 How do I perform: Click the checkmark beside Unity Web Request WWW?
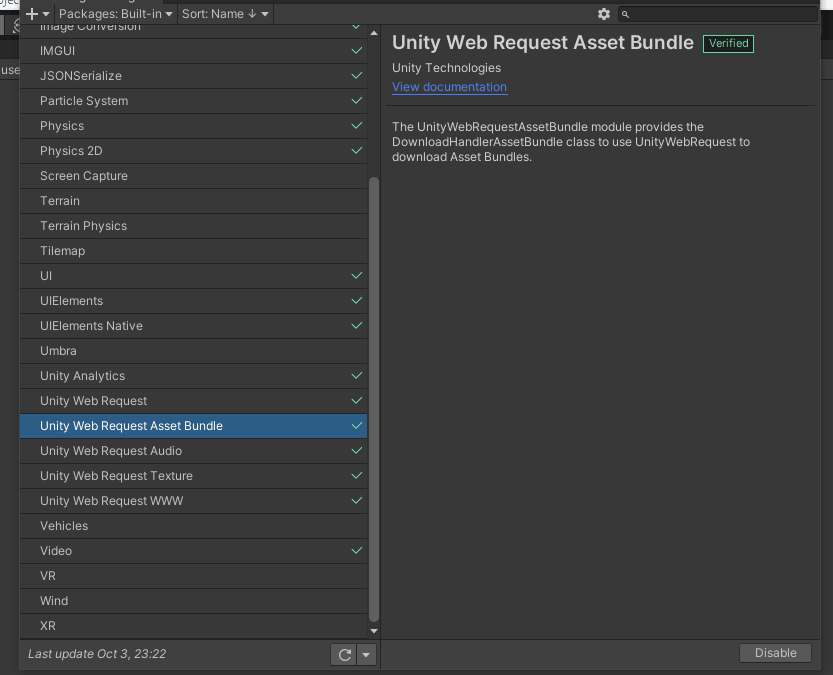(x=356, y=500)
